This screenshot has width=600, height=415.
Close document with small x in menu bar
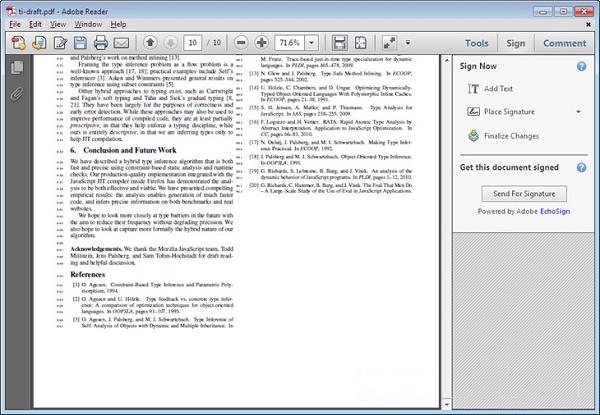[x=589, y=24]
